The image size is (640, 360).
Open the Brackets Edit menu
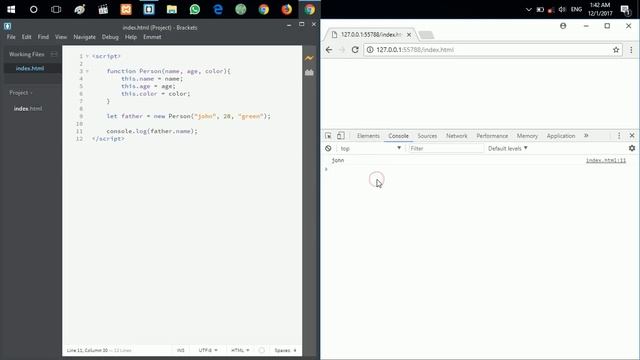coord(27,37)
